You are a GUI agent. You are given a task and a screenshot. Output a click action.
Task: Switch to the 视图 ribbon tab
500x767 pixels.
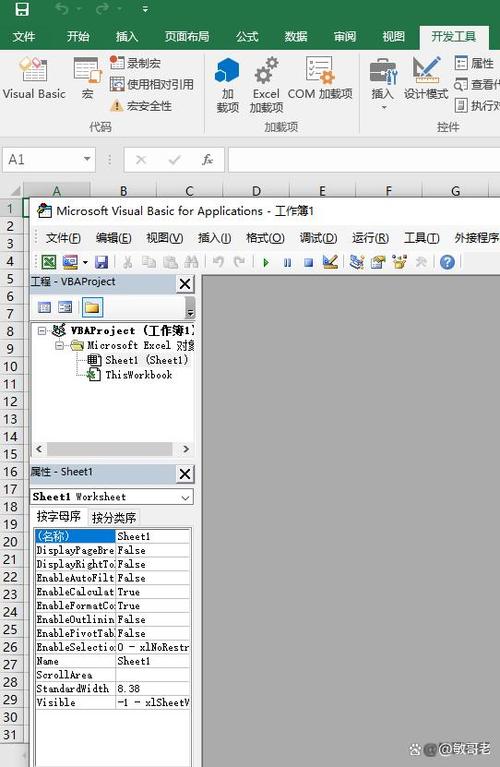coord(394,37)
